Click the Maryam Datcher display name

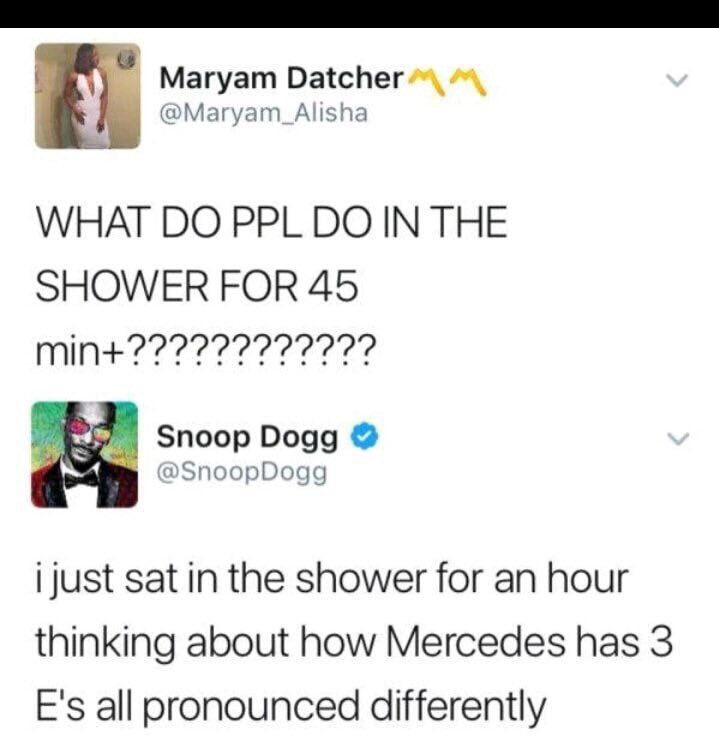pos(282,78)
